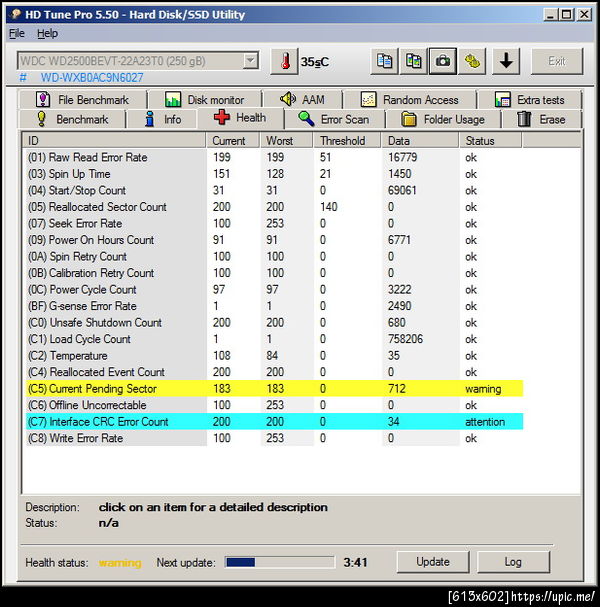This screenshot has height=607, width=600.
Task: Switch to the Folder Usage tab
Action: coord(443,119)
